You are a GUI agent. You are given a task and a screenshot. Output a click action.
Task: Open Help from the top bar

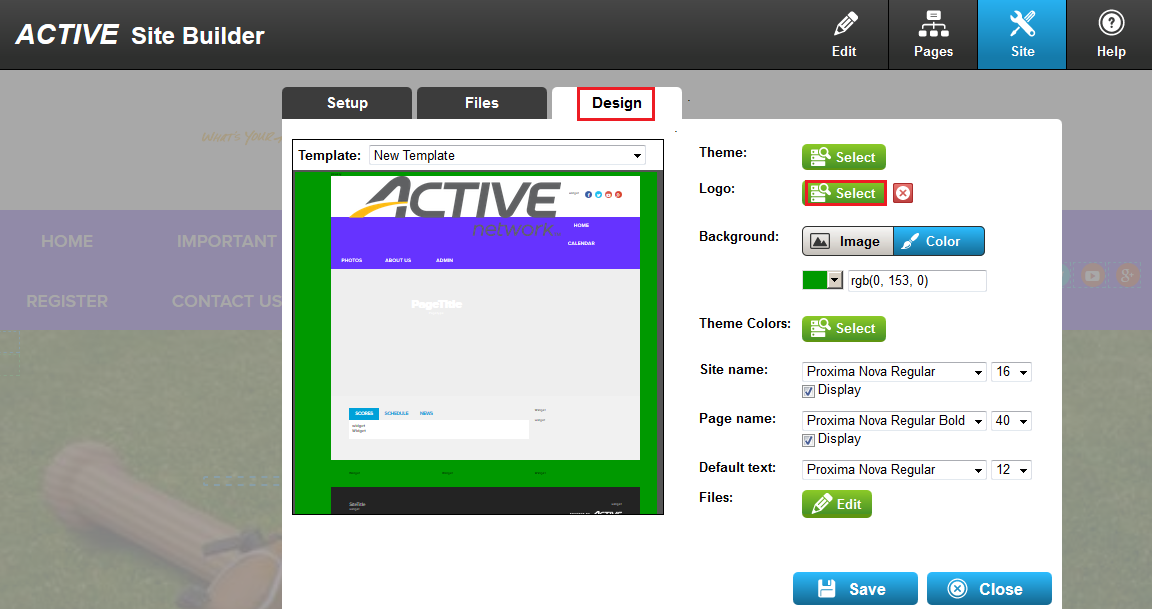(1111, 35)
